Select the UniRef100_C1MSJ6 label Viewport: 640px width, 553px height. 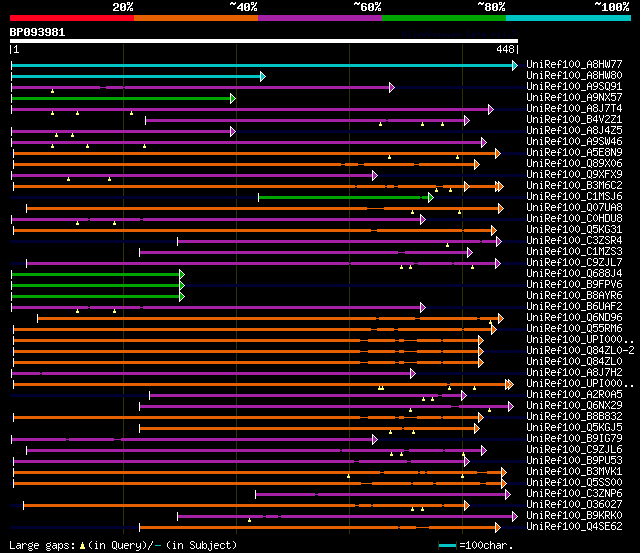point(574,197)
